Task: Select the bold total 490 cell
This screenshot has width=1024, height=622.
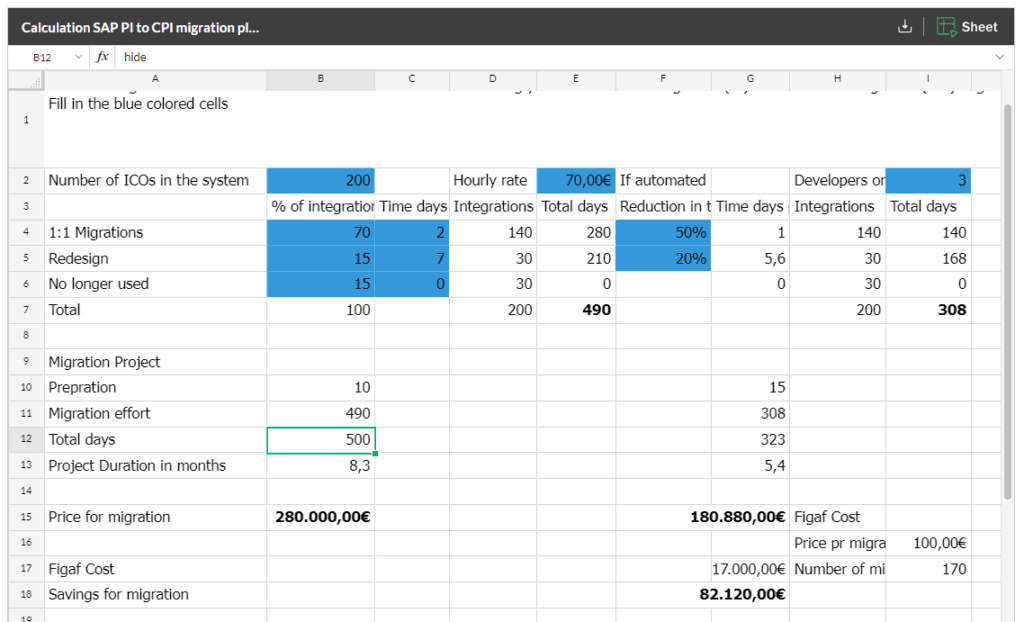Action: coord(576,310)
